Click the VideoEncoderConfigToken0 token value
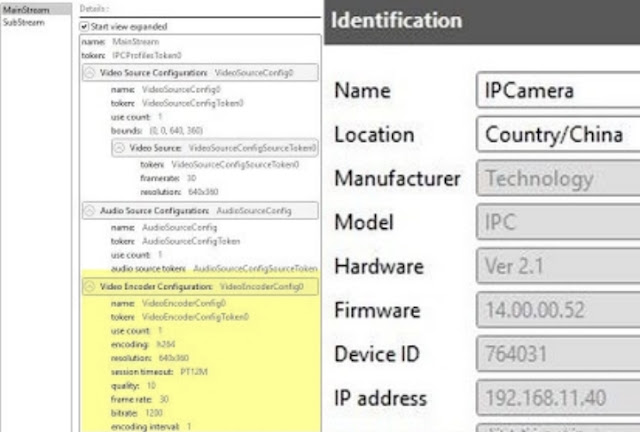This screenshot has width=640, height=432. (x=196, y=317)
